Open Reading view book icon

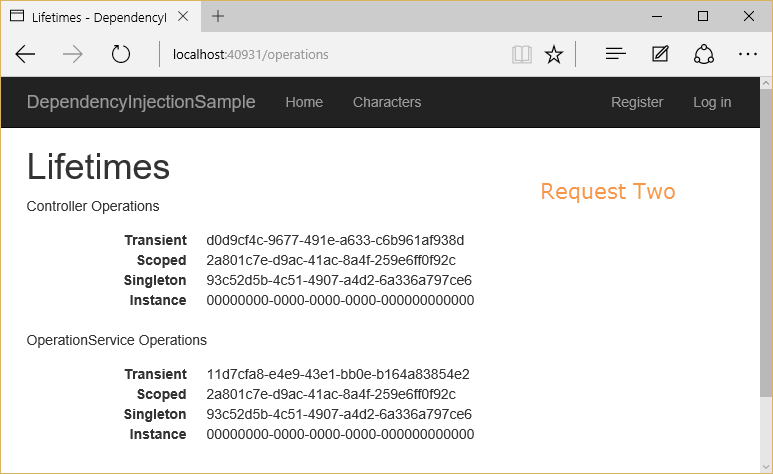[521, 55]
